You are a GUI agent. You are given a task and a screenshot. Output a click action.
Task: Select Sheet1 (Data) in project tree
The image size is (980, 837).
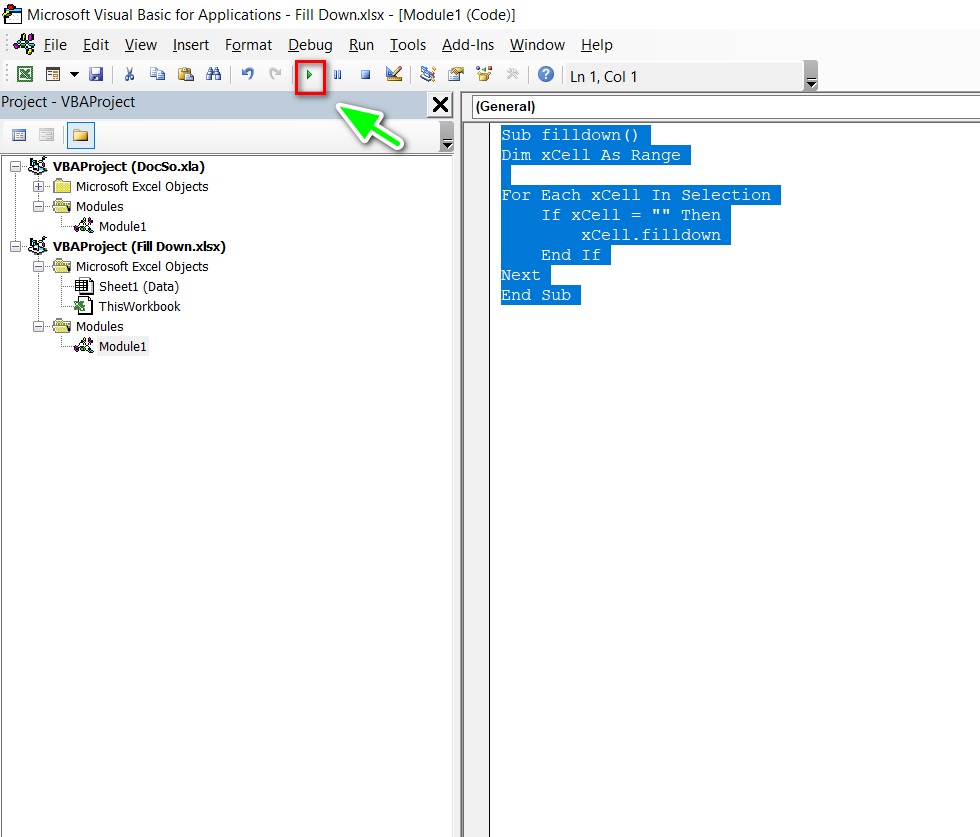[138, 287]
